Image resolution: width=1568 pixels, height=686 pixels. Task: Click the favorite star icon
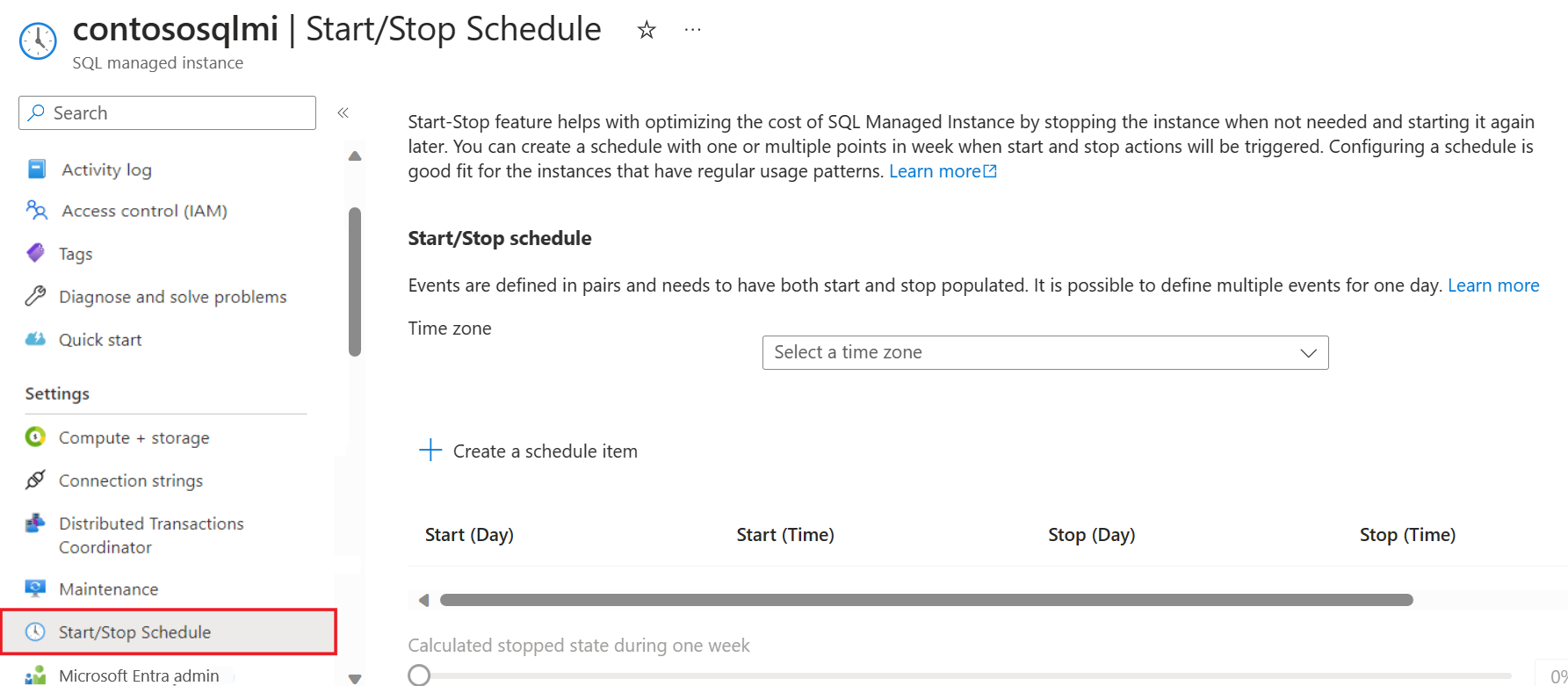[x=647, y=30]
